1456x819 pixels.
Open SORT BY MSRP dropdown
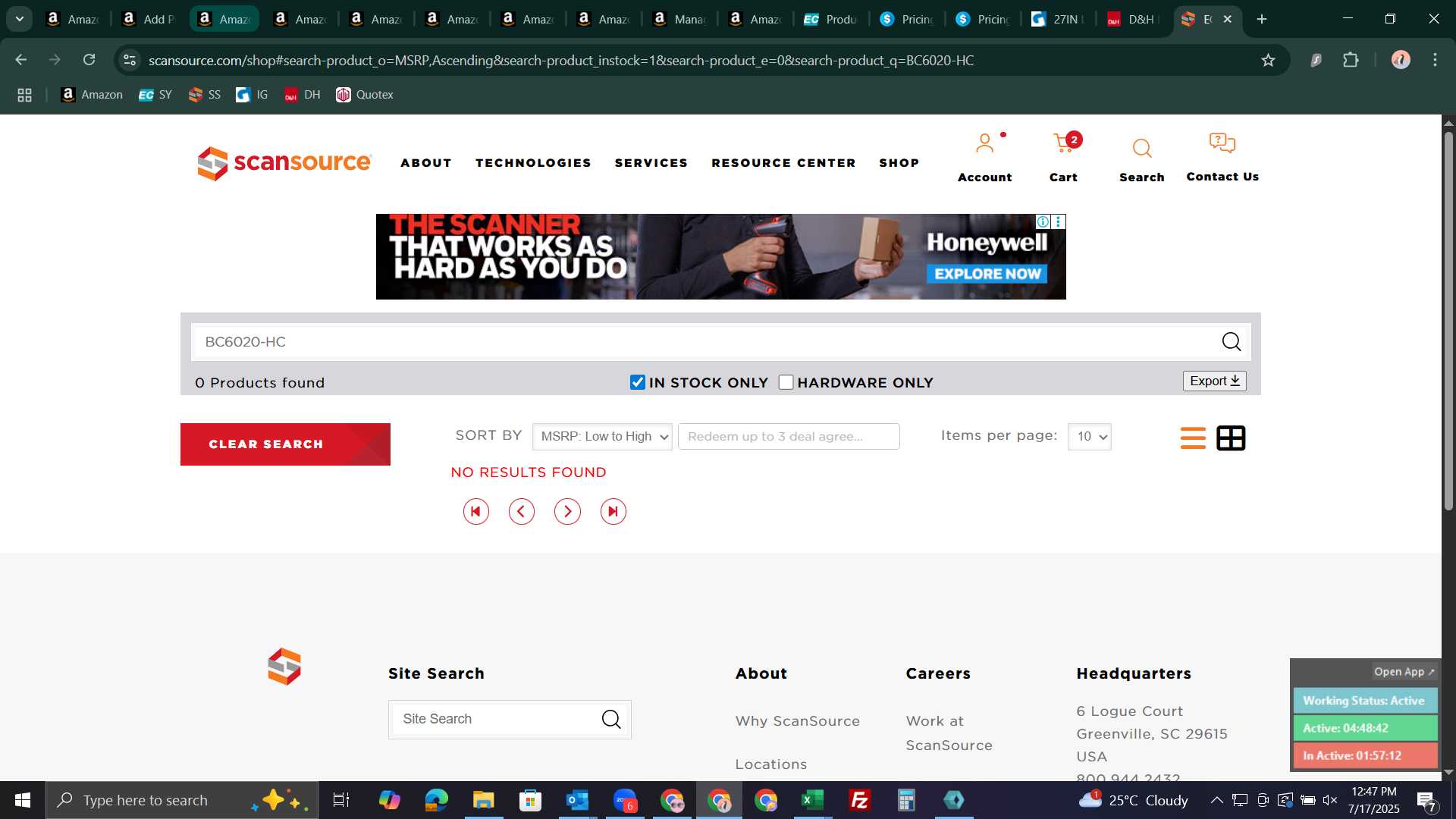602,437
